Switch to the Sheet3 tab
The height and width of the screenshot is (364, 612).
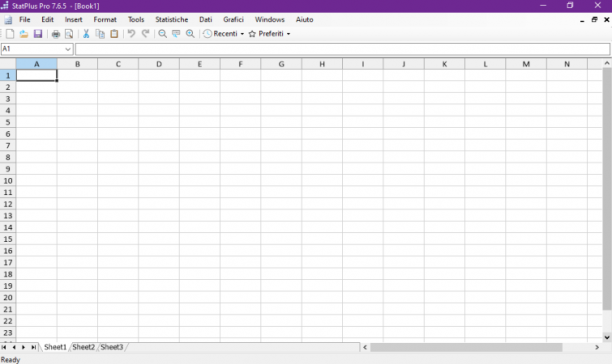tap(112, 347)
